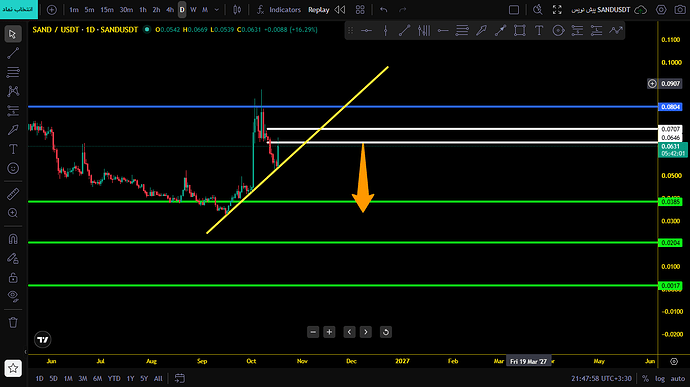This screenshot has width=690, height=387.
Task: Select the daily D timeframe
Action: tap(182, 10)
